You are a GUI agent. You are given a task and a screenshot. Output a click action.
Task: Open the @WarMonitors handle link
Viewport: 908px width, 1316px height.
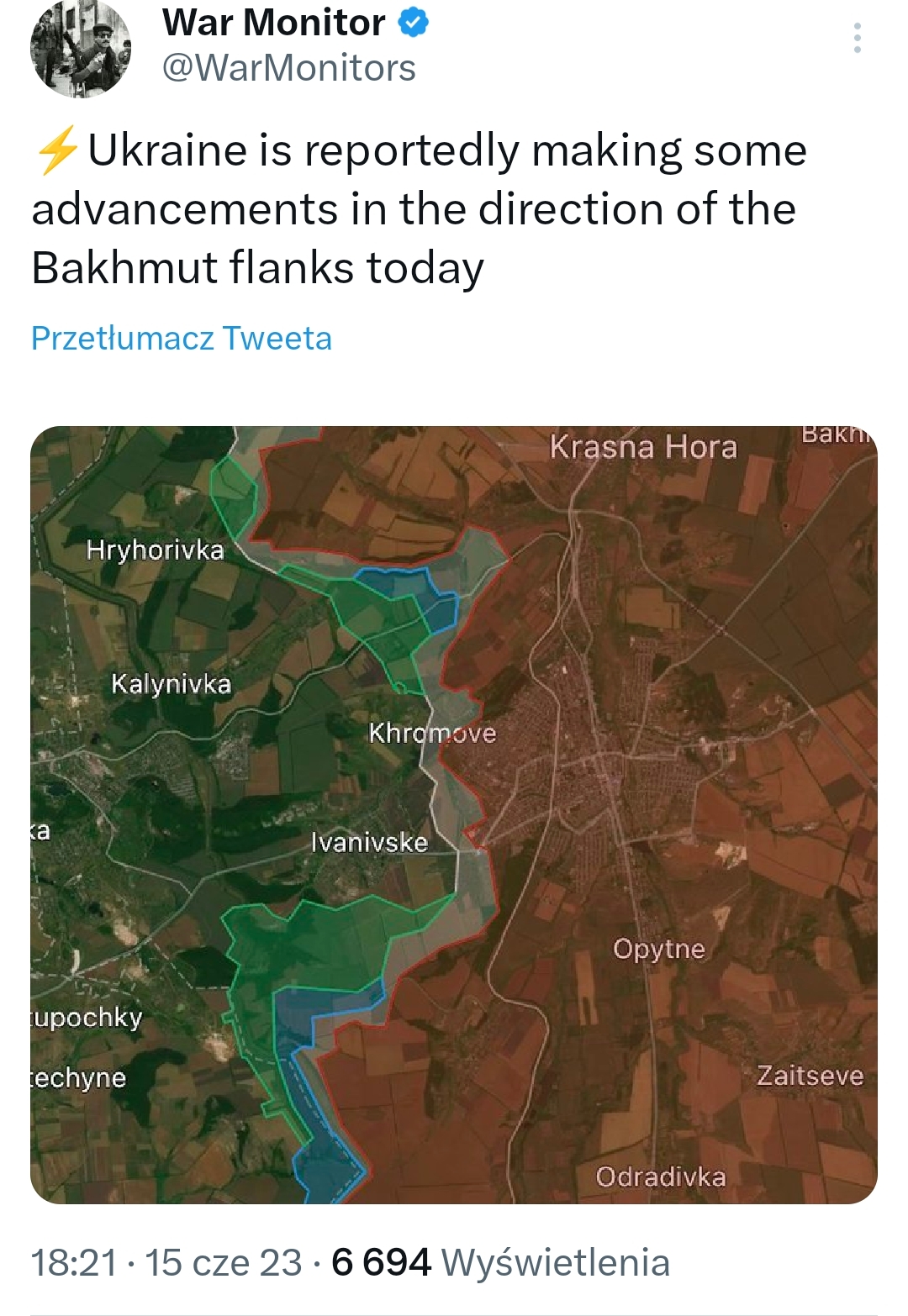(x=288, y=68)
